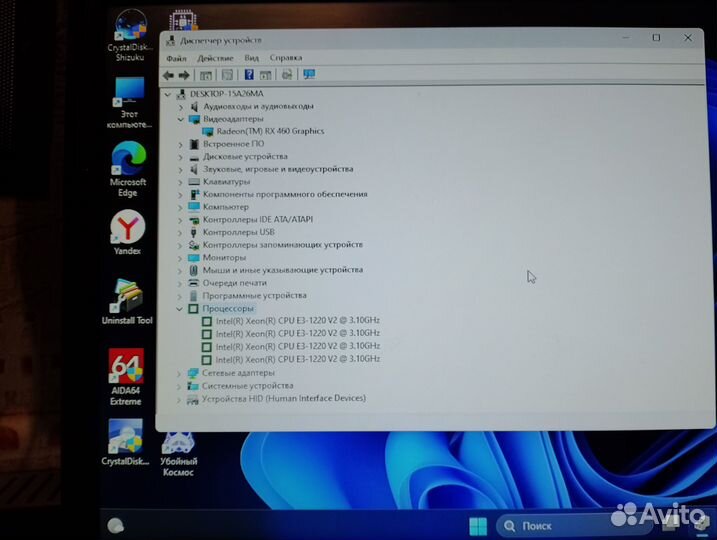
Task: Collapse the DESKTOP-15A26MA root node
Action: pyautogui.click(x=168, y=94)
